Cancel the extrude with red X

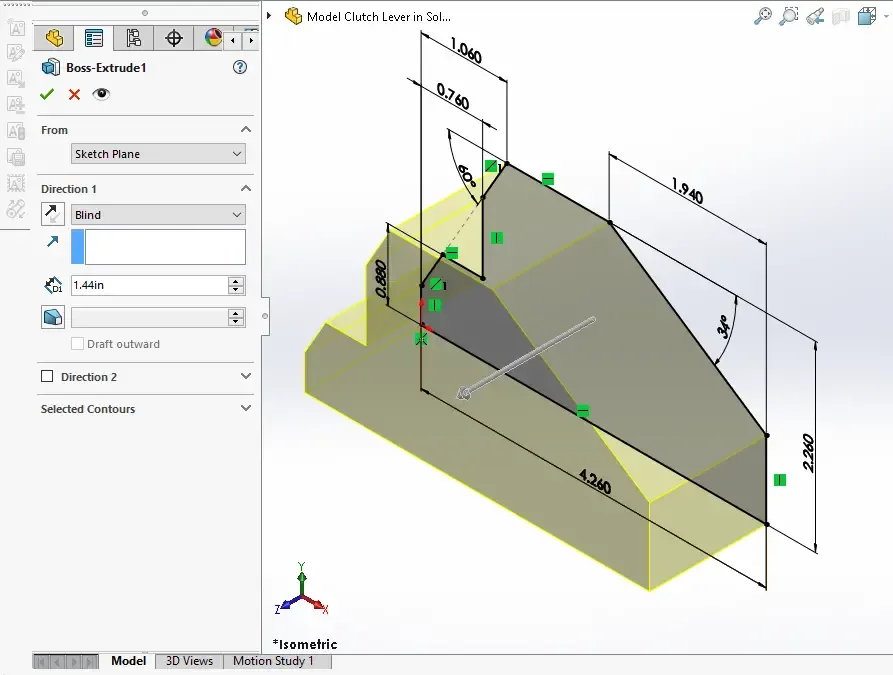click(74, 95)
